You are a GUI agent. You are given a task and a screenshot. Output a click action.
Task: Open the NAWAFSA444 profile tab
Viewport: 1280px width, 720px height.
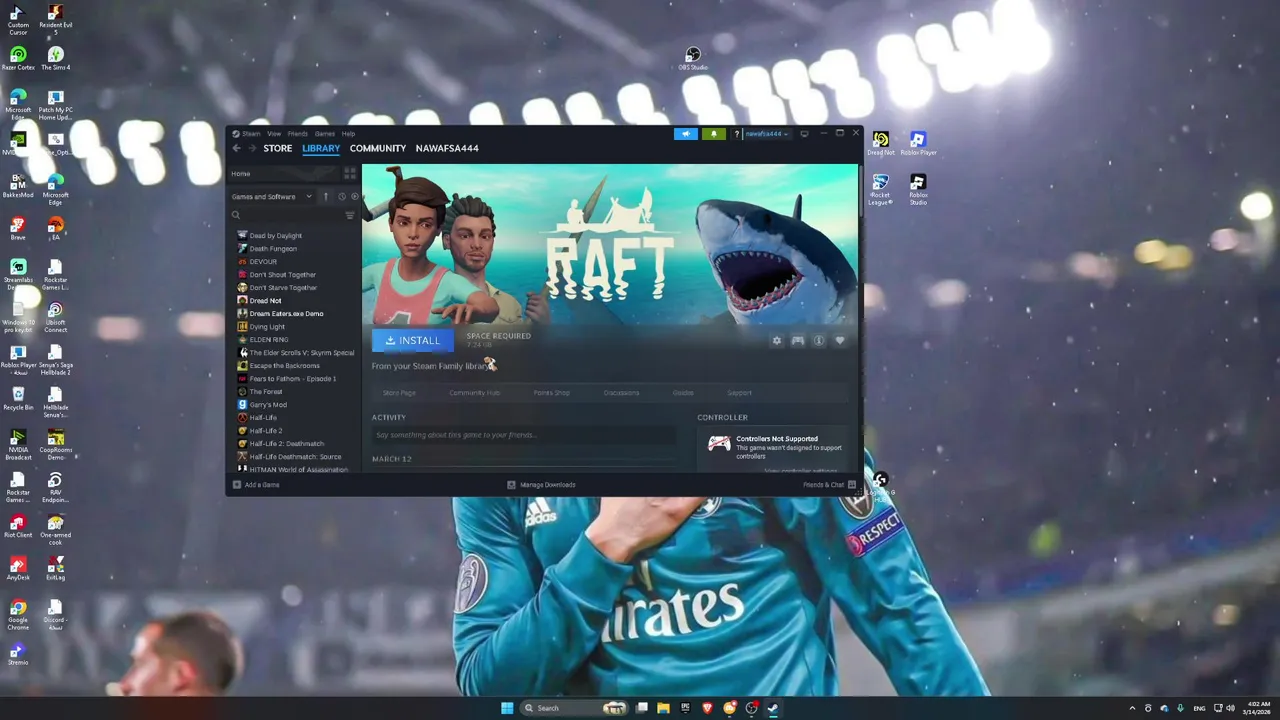coord(447,148)
